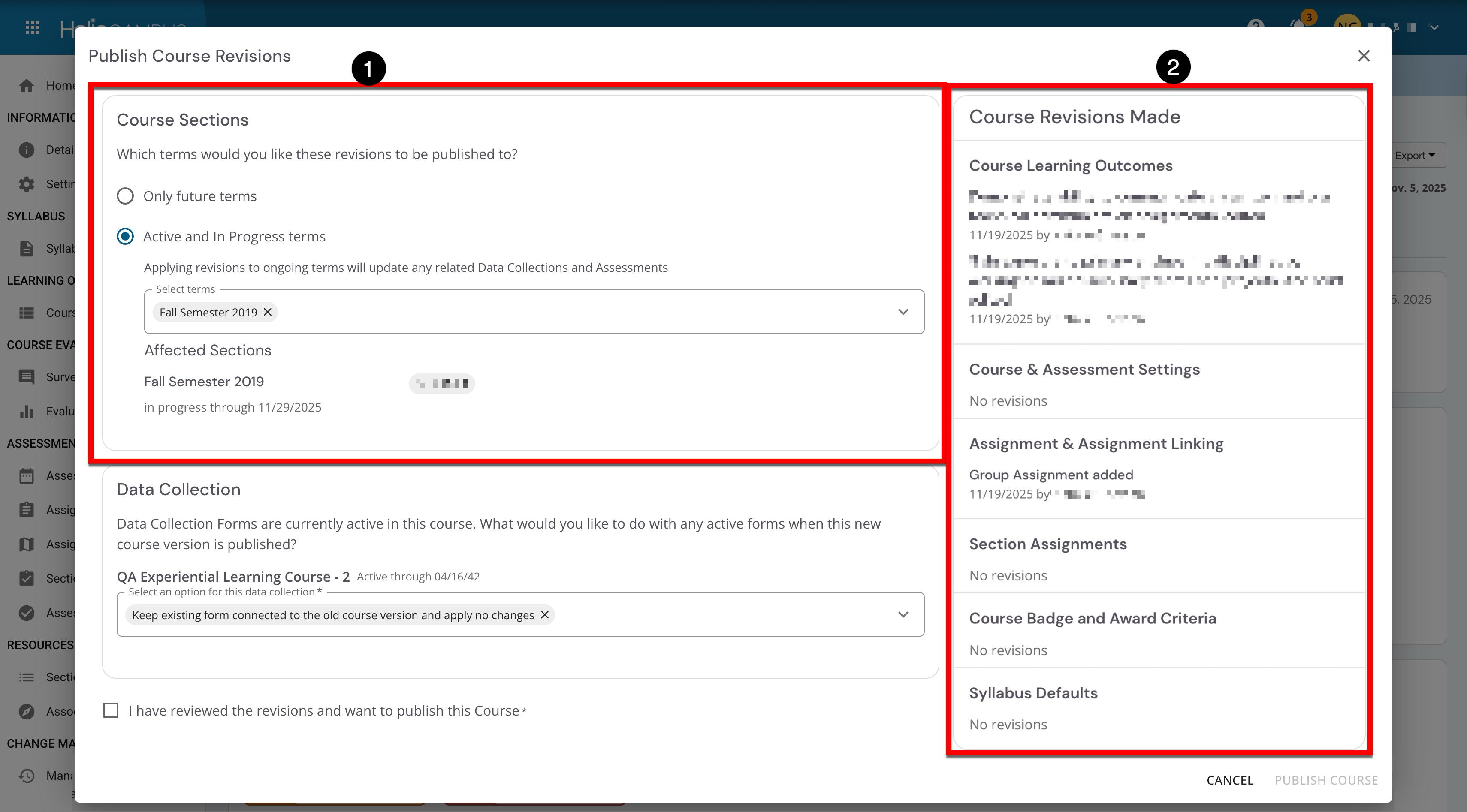The width and height of the screenshot is (1467, 812).
Task: Click the Home icon in sidebar
Action: pos(26,85)
